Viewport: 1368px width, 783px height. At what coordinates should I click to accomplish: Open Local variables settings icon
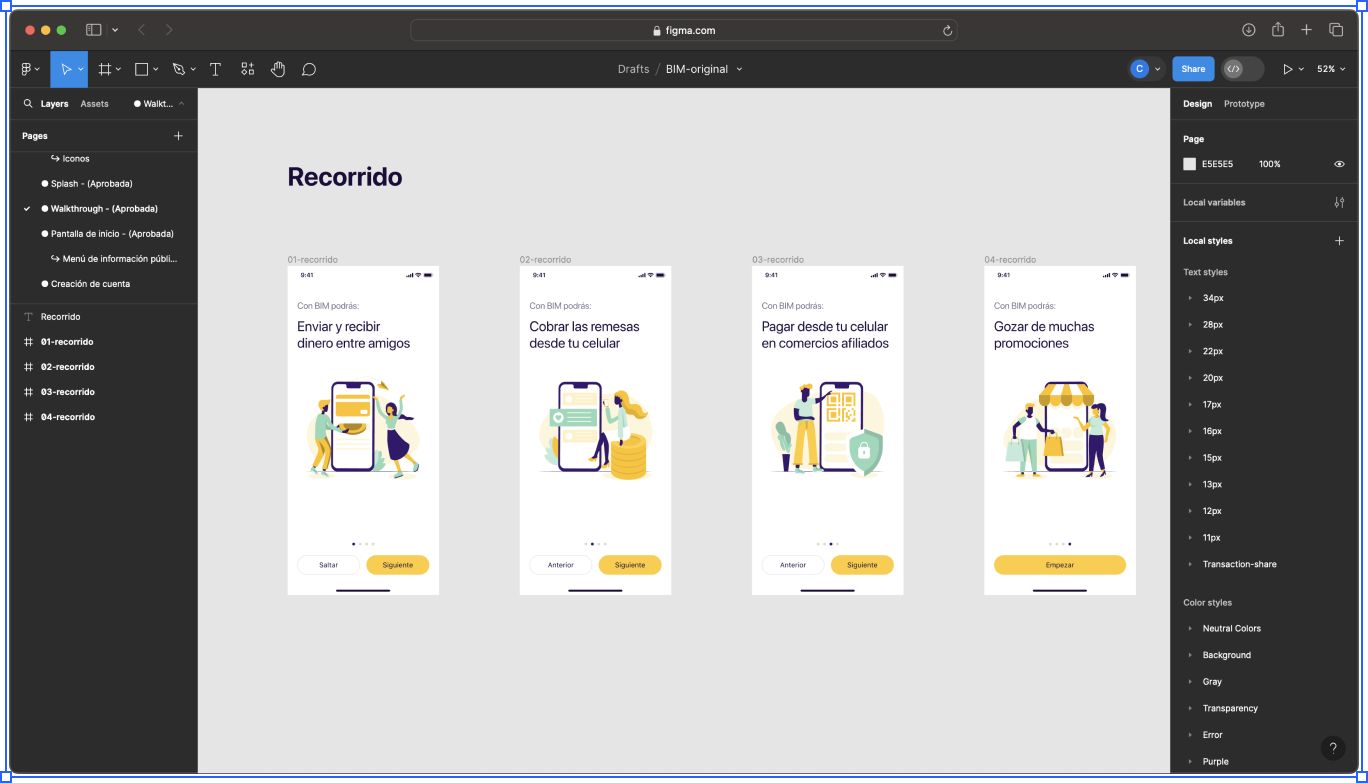[x=1339, y=202]
